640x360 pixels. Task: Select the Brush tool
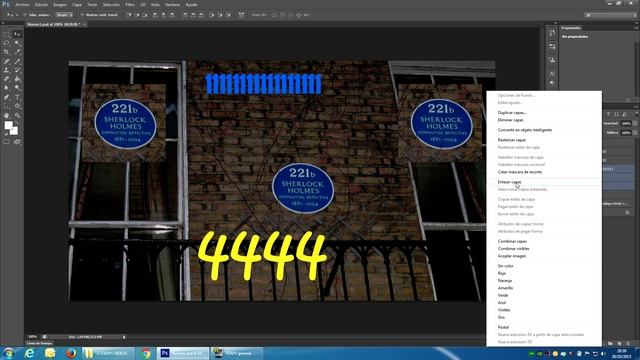[x=17, y=61]
